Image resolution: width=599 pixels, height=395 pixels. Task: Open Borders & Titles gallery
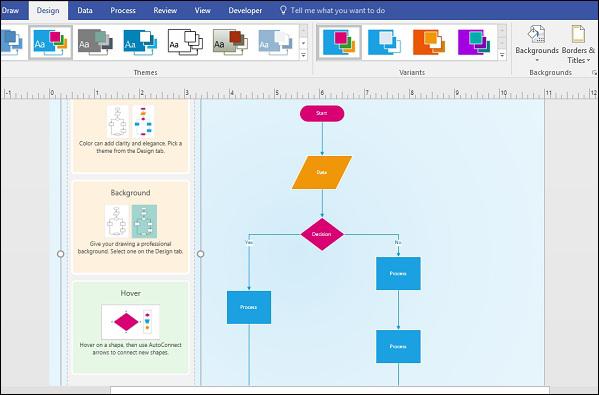click(578, 44)
